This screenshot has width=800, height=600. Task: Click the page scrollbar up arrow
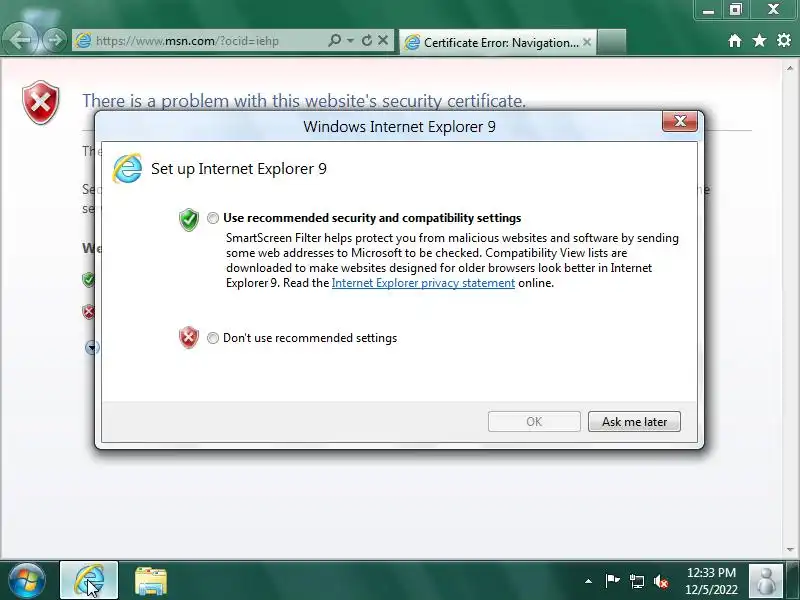click(790, 68)
